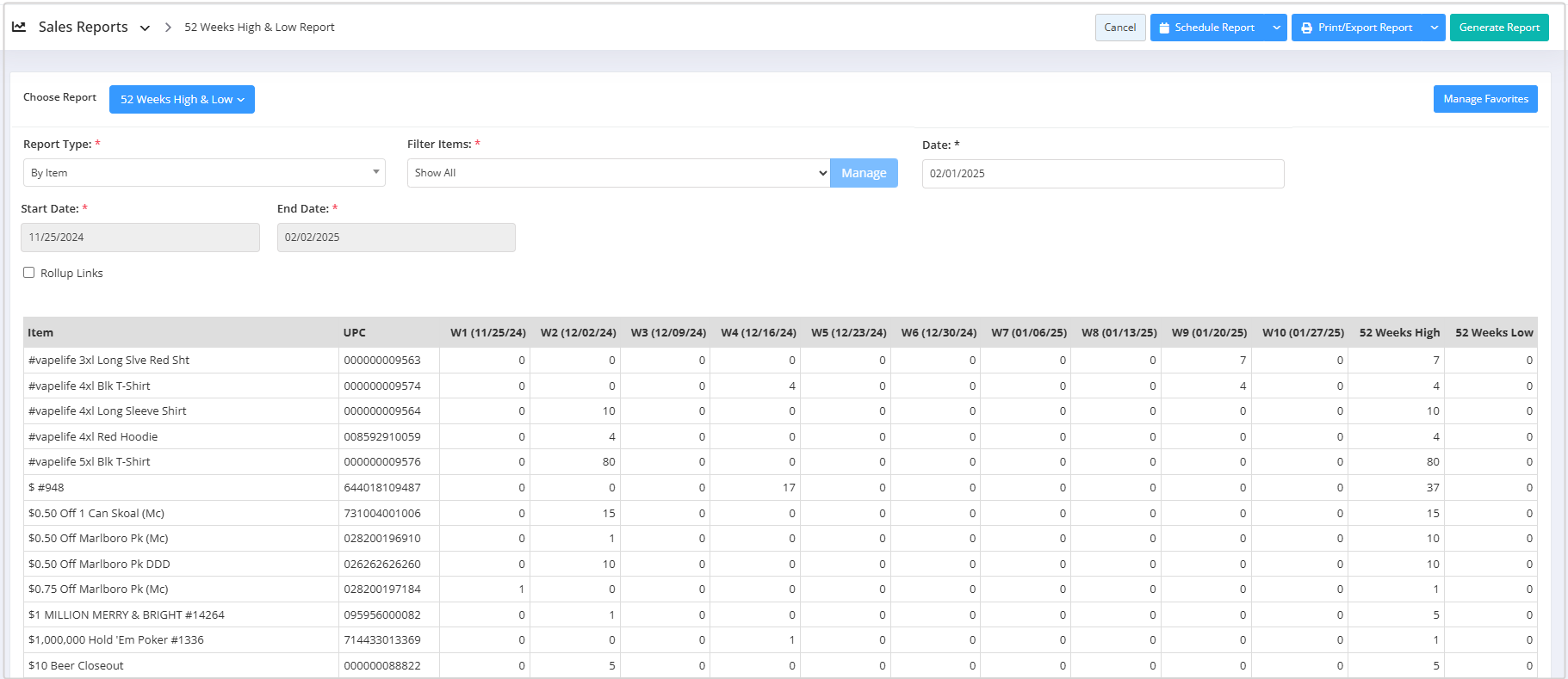Click the Print/Export Report printer icon
This screenshot has width=1568, height=679.
click(x=1307, y=28)
